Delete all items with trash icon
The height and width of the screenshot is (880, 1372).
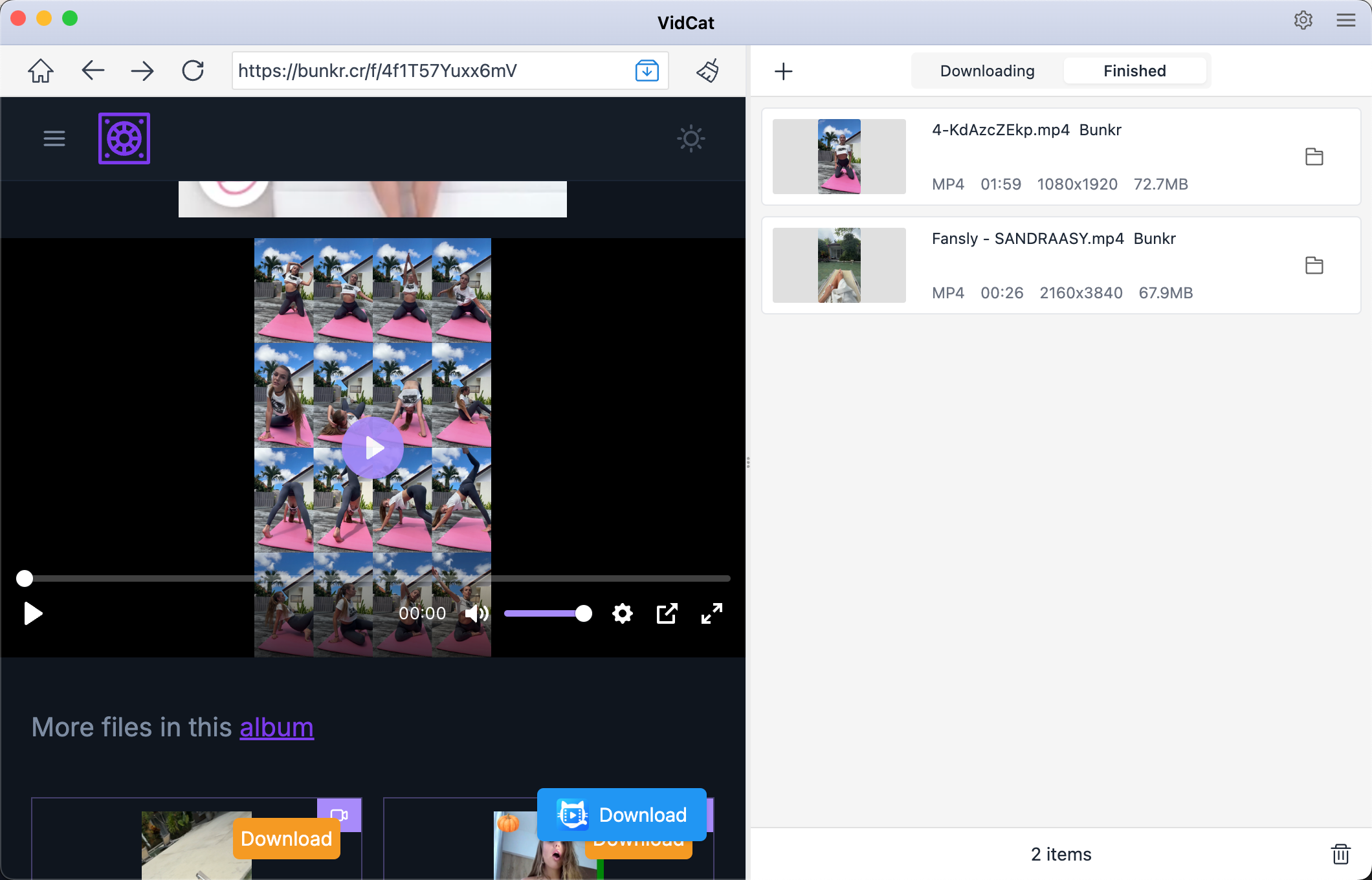(x=1341, y=854)
